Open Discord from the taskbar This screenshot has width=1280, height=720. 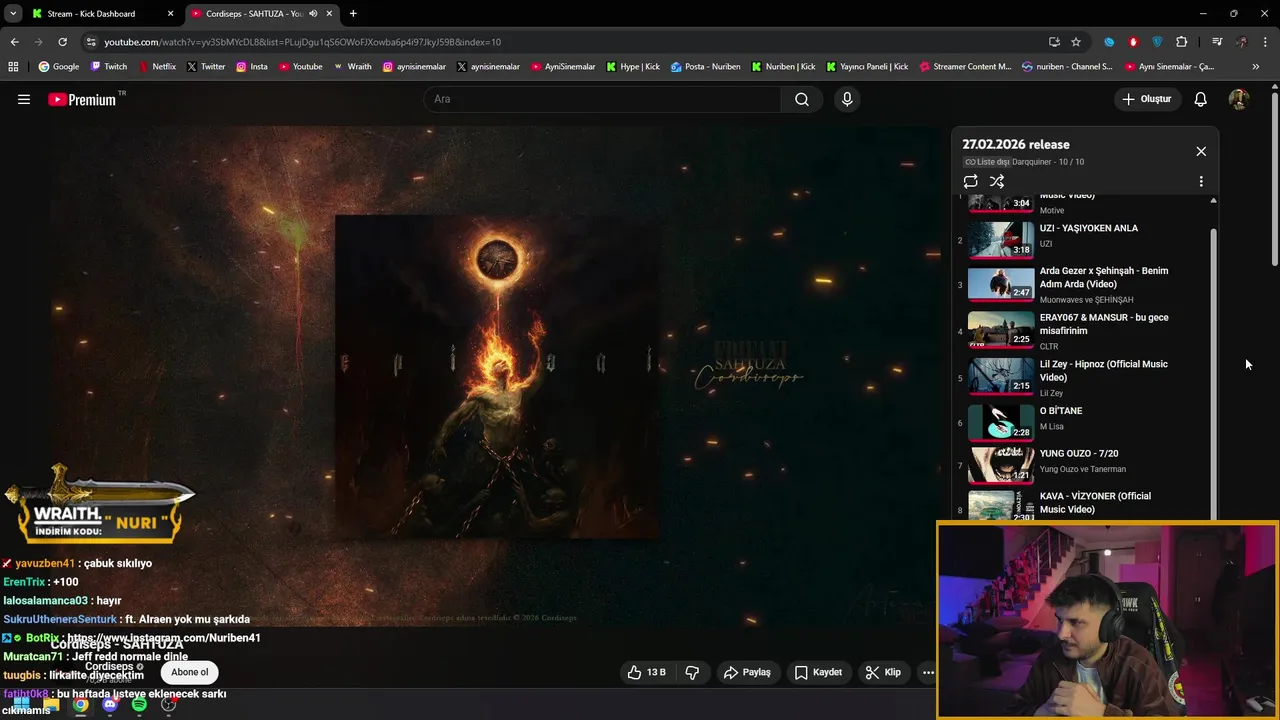(110, 704)
